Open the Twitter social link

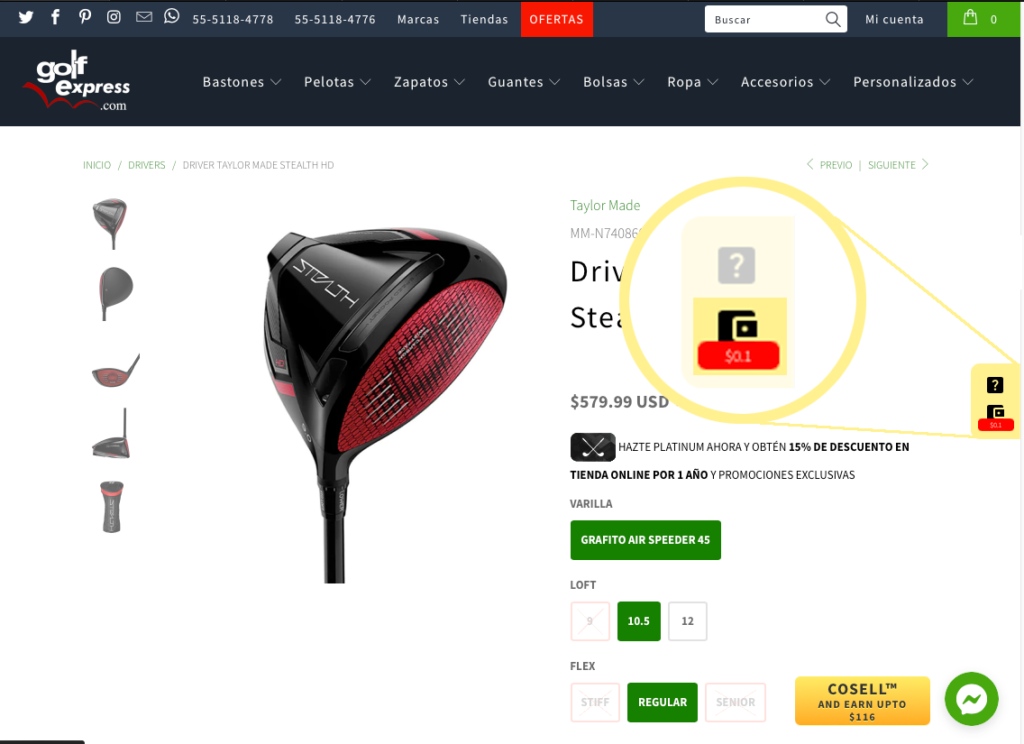click(26, 17)
